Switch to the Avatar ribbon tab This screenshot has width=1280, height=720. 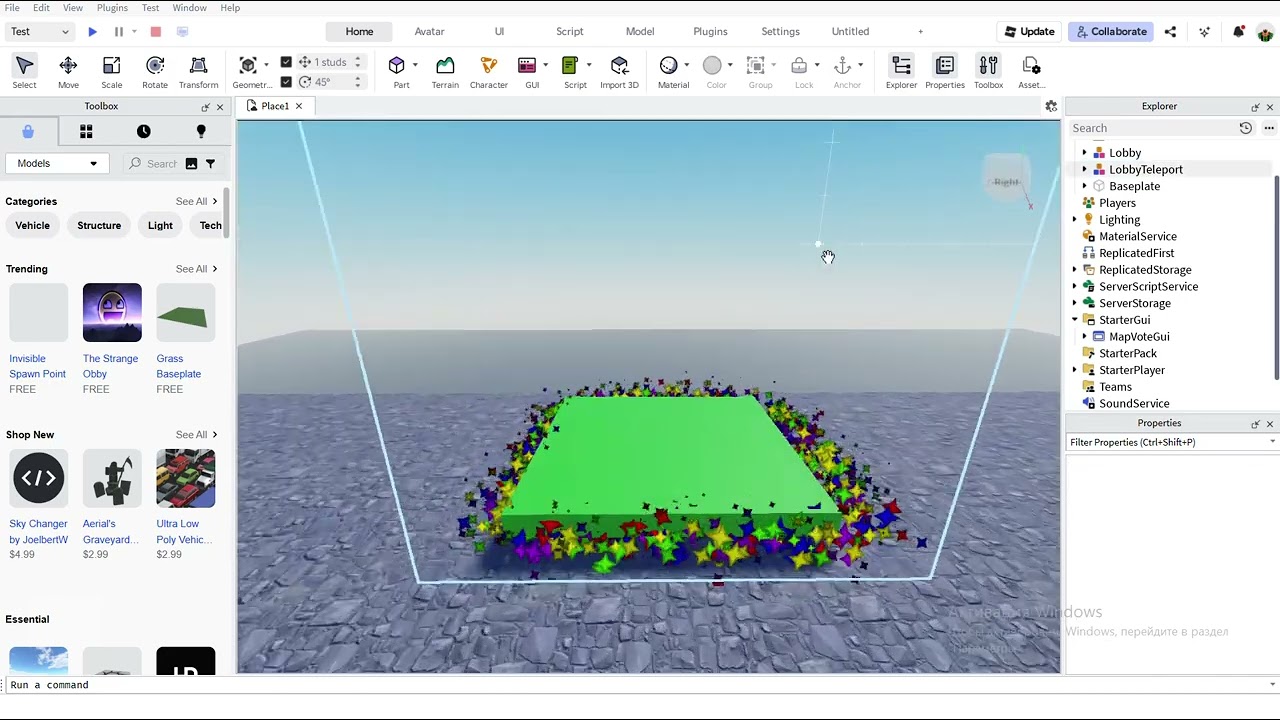click(429, 32)
